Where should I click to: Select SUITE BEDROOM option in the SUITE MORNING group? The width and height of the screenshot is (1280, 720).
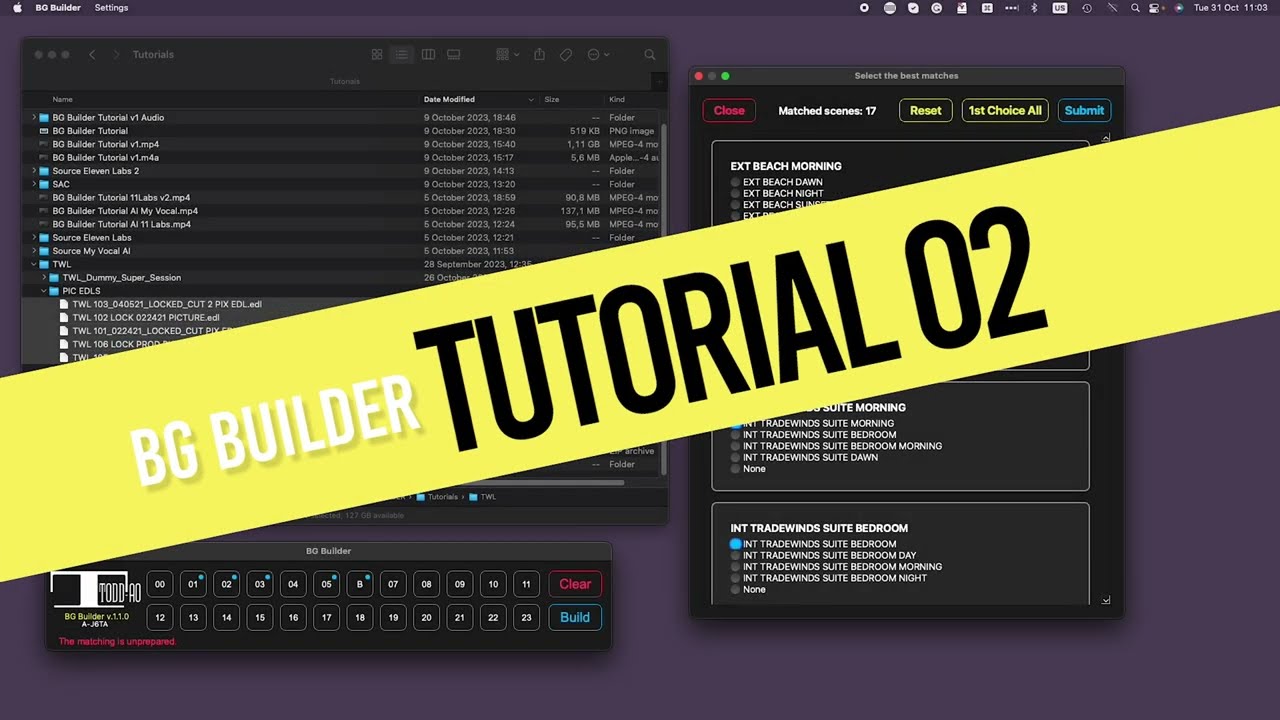click(736, 435)
